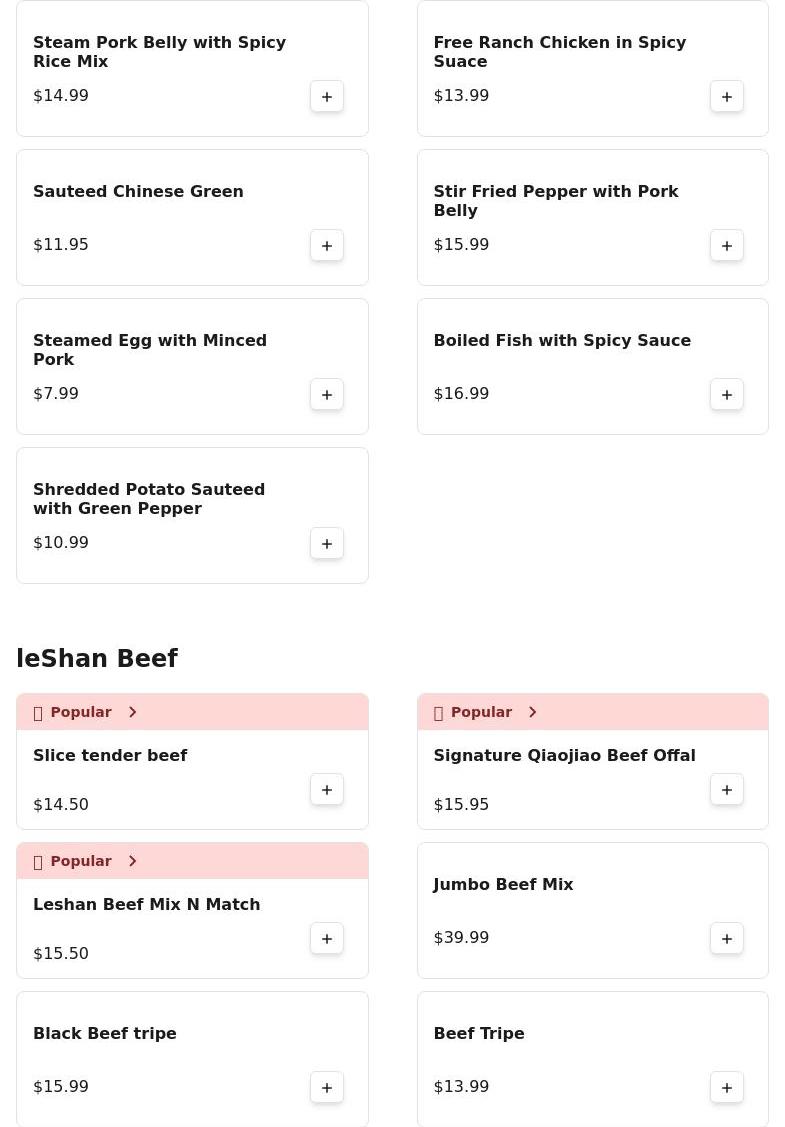This screenshot has width=785, height=1127.
Task: Expand Popular chevron above Signature Qiaojiao Beef Offal
Action: point(532,712)
